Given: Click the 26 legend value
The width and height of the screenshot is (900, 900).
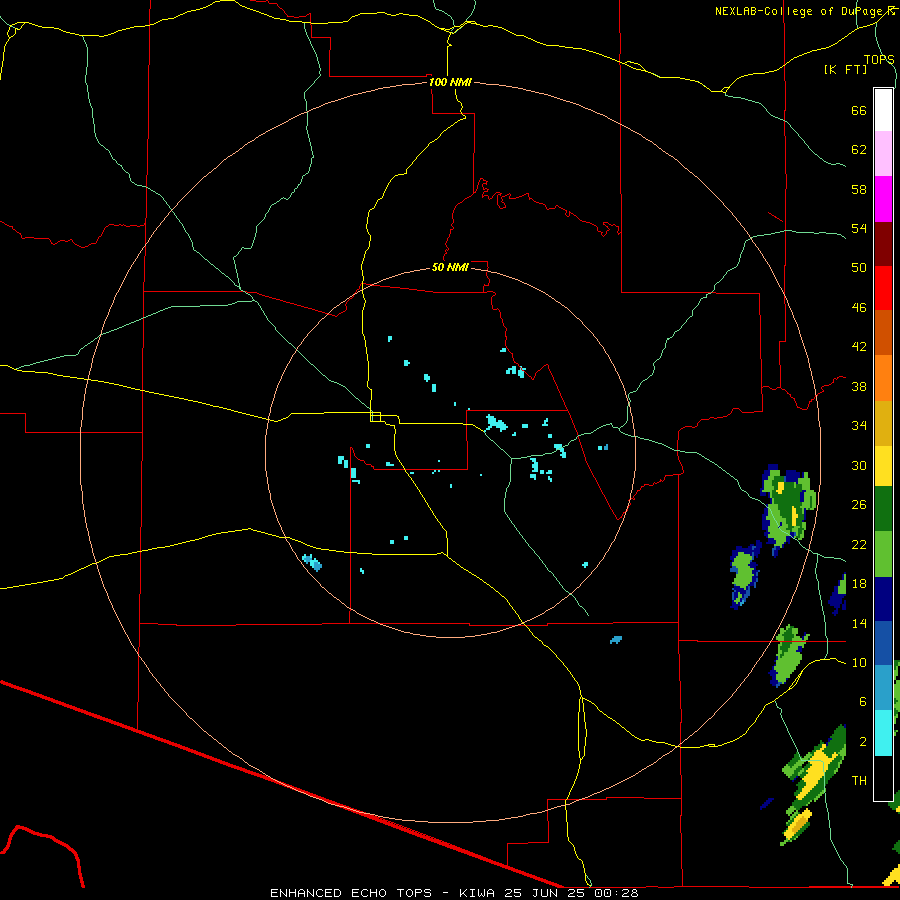Looking at the screenshot, I should [859, 505].
